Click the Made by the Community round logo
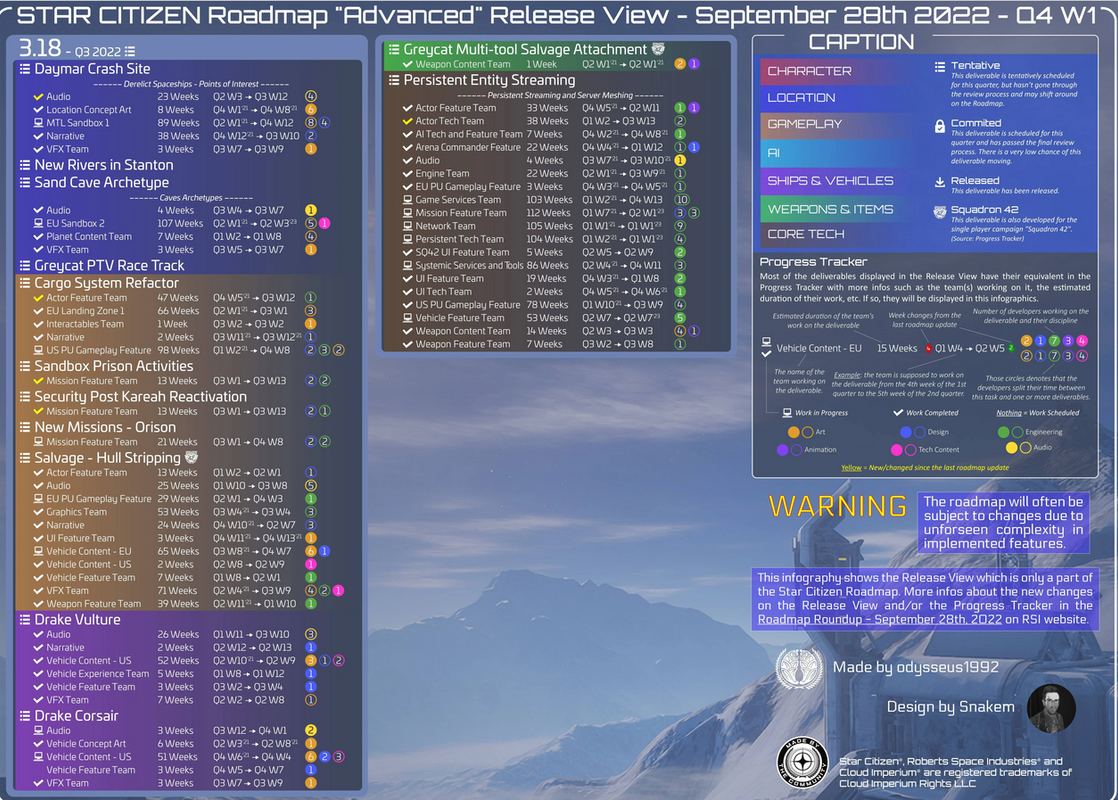The width and height of the screenshot is (1118, 800). (802, 762)
